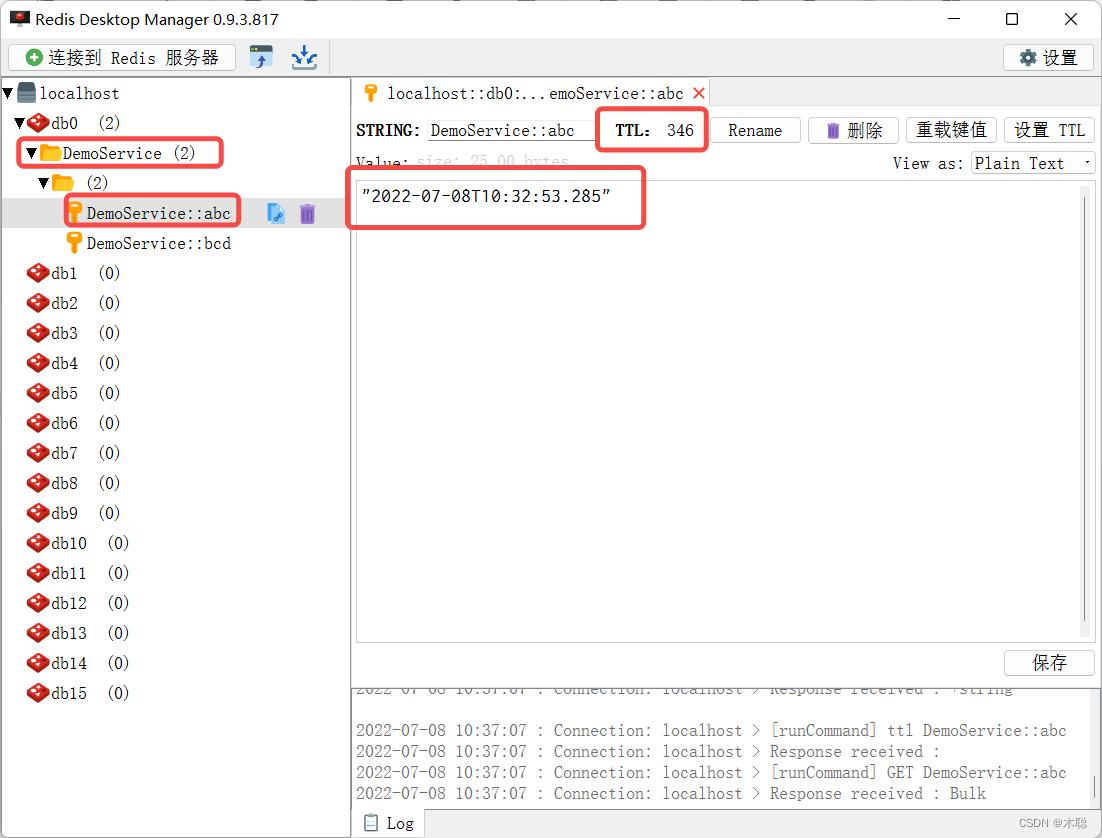The image size is (1102, 838).
Task: Select the db15 database icon
Action: 38,692
